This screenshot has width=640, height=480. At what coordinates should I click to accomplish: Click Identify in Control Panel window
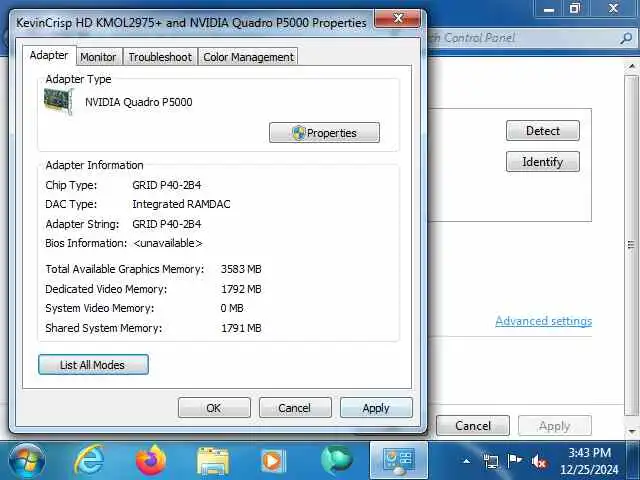click(x=542, y=162)
